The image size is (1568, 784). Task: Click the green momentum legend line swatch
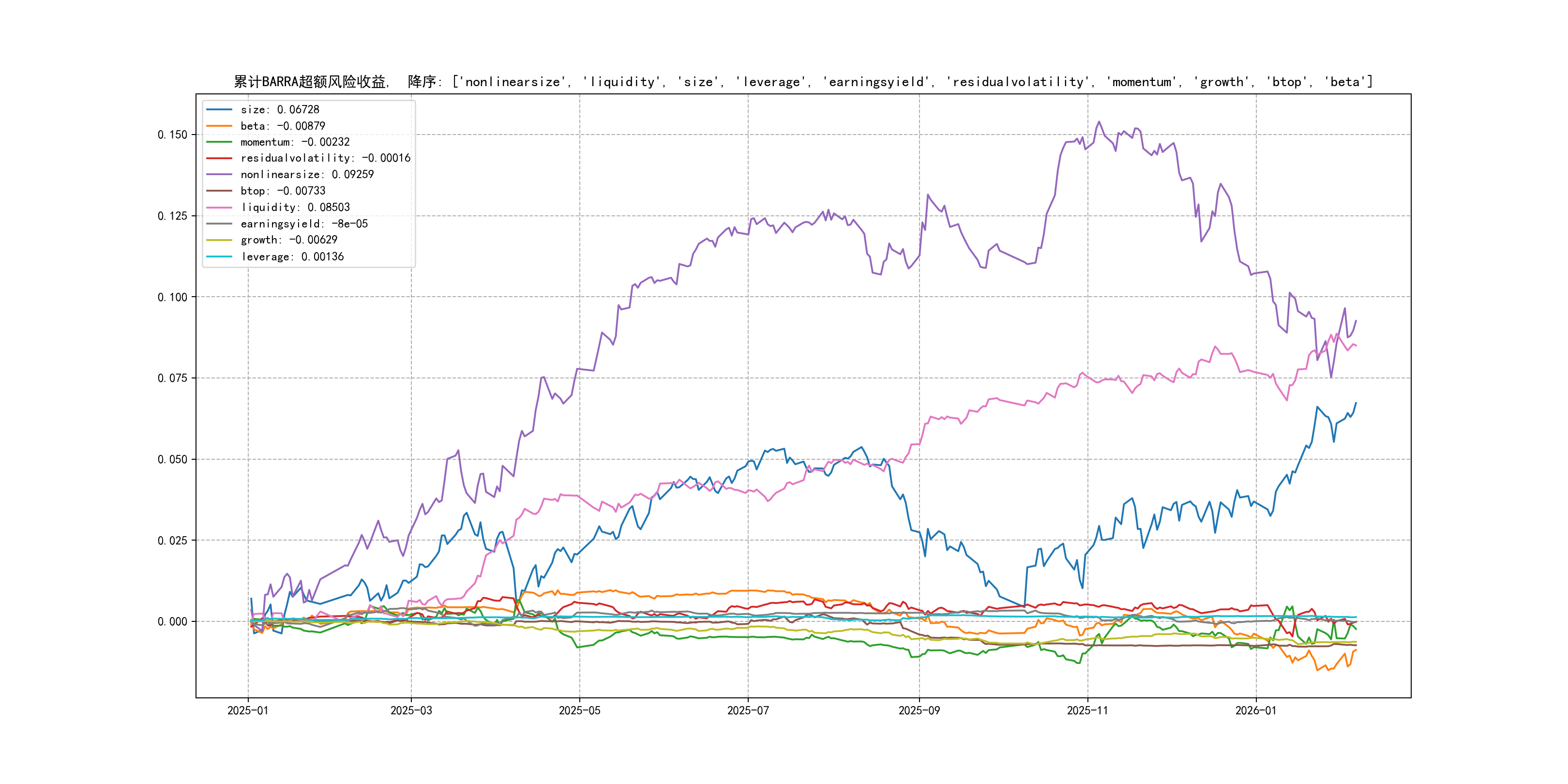coord(219,142)
